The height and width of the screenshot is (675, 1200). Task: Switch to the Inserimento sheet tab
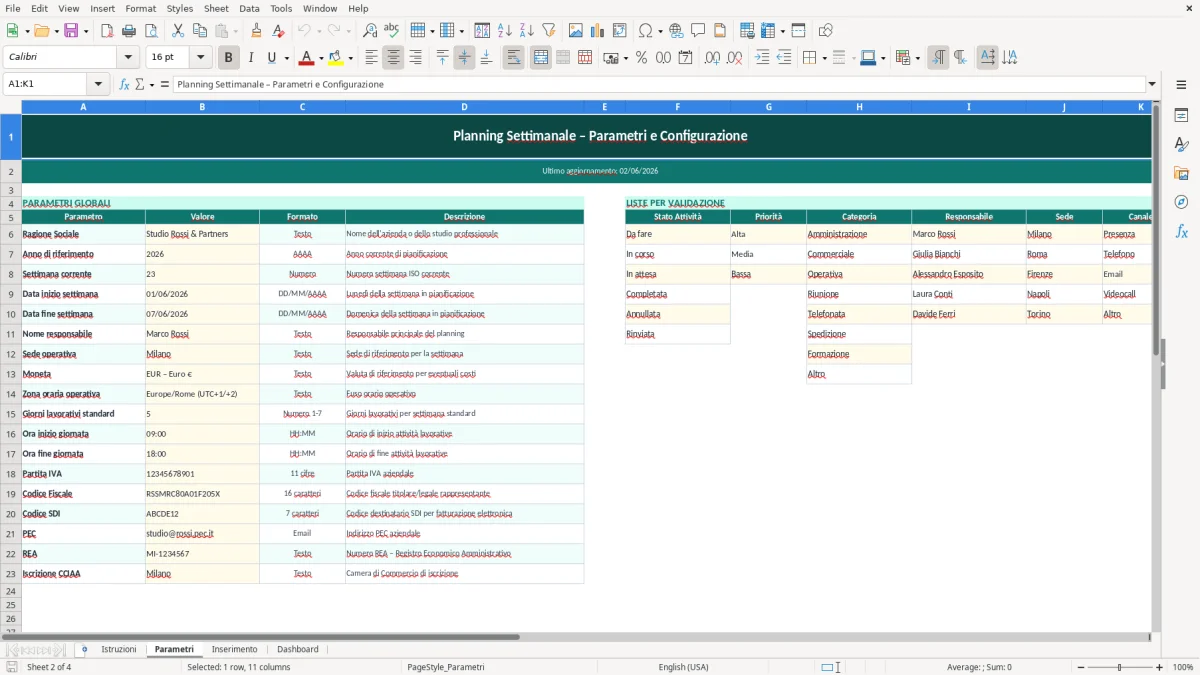pos(234,650)
